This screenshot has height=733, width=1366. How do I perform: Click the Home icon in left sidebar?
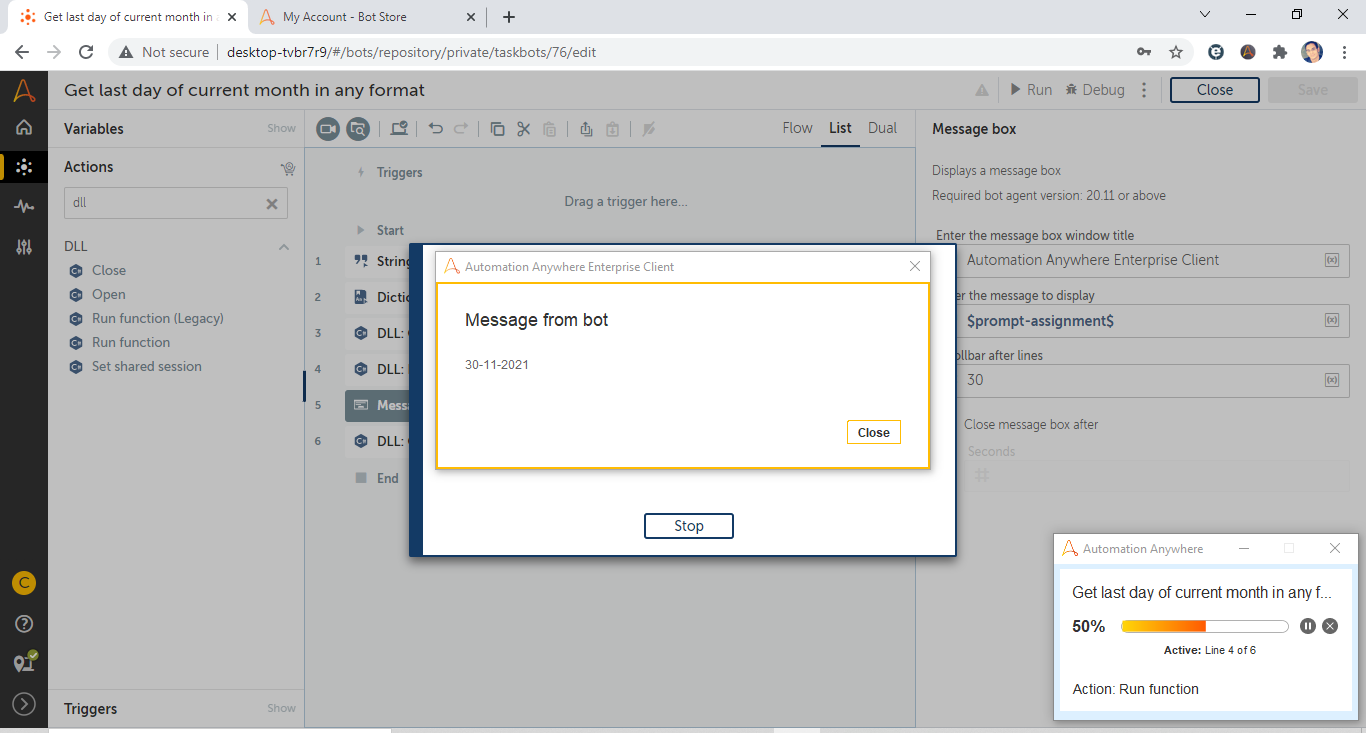click(x=24, y=127)
